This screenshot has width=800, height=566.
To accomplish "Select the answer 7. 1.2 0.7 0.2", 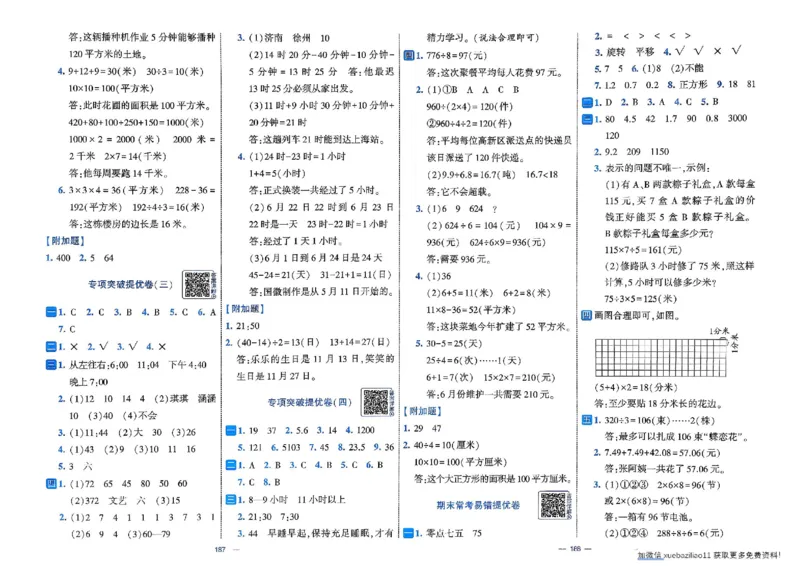I will [627, 85].
